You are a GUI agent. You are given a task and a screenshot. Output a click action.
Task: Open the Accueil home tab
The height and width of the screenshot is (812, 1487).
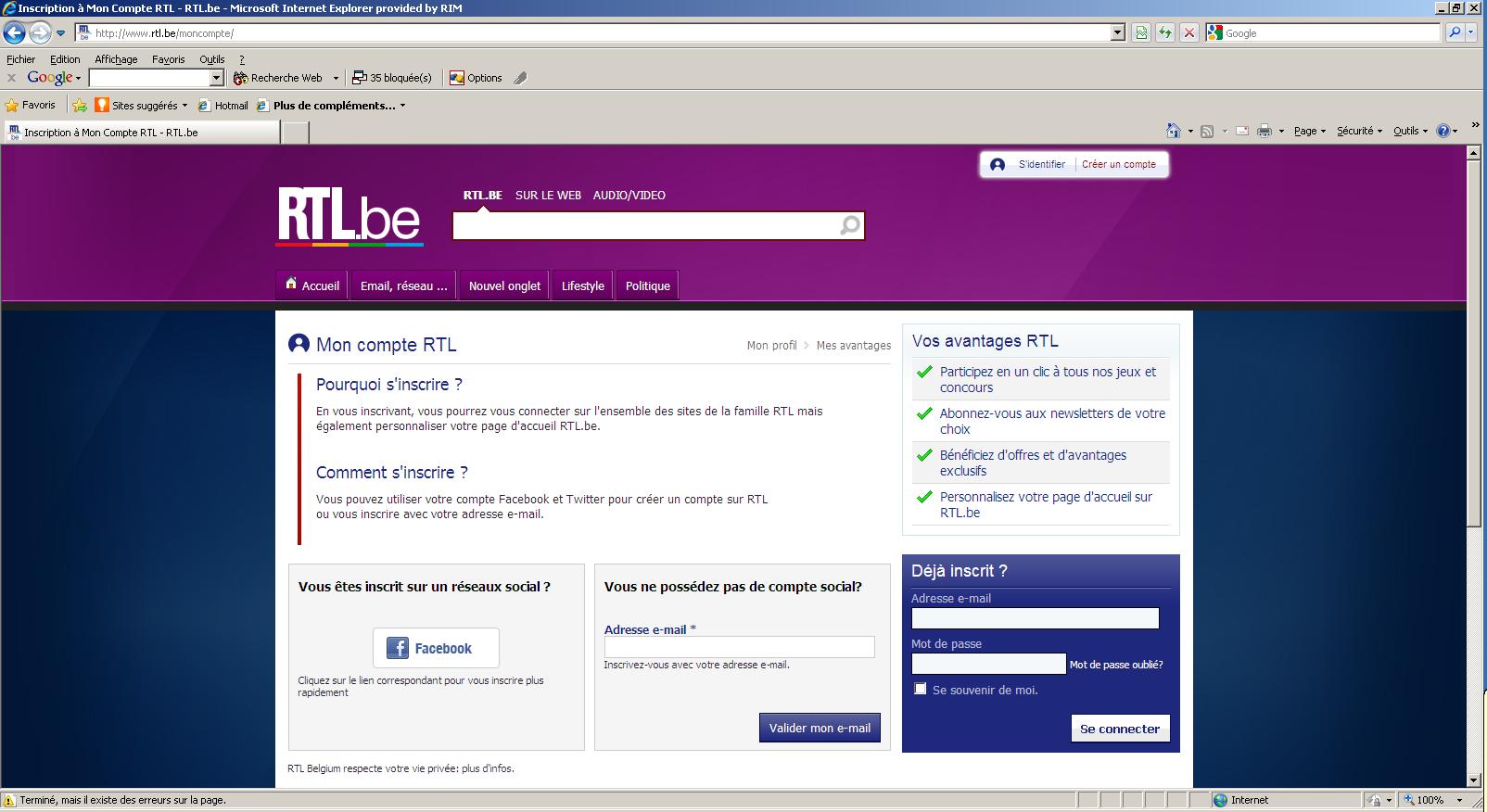click(312, 285)
